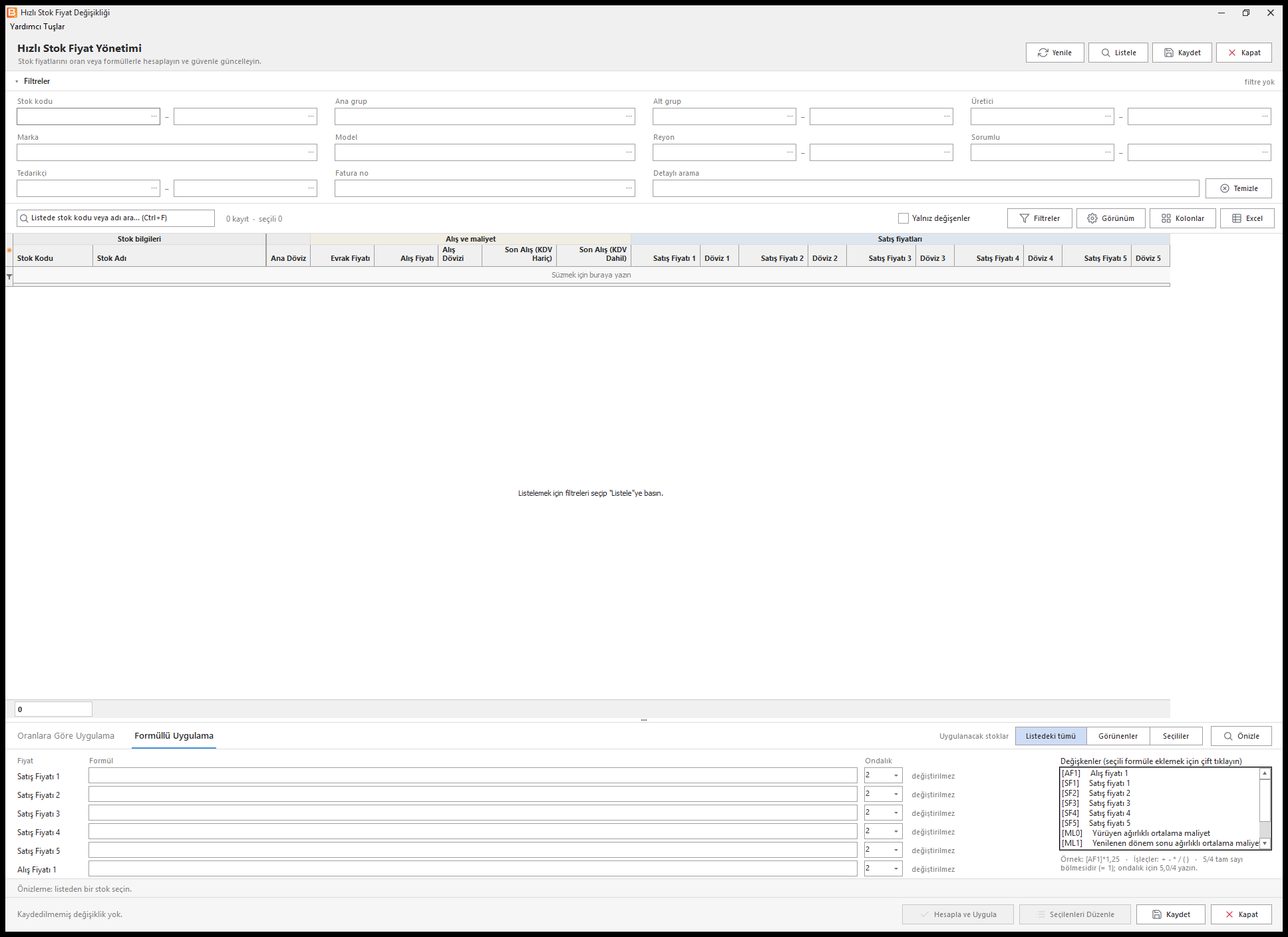Viewport: 1288px width, 937px height.
Task: Open Ondalık dropdown for Satış Fiyatı 2
Action: 896,794
